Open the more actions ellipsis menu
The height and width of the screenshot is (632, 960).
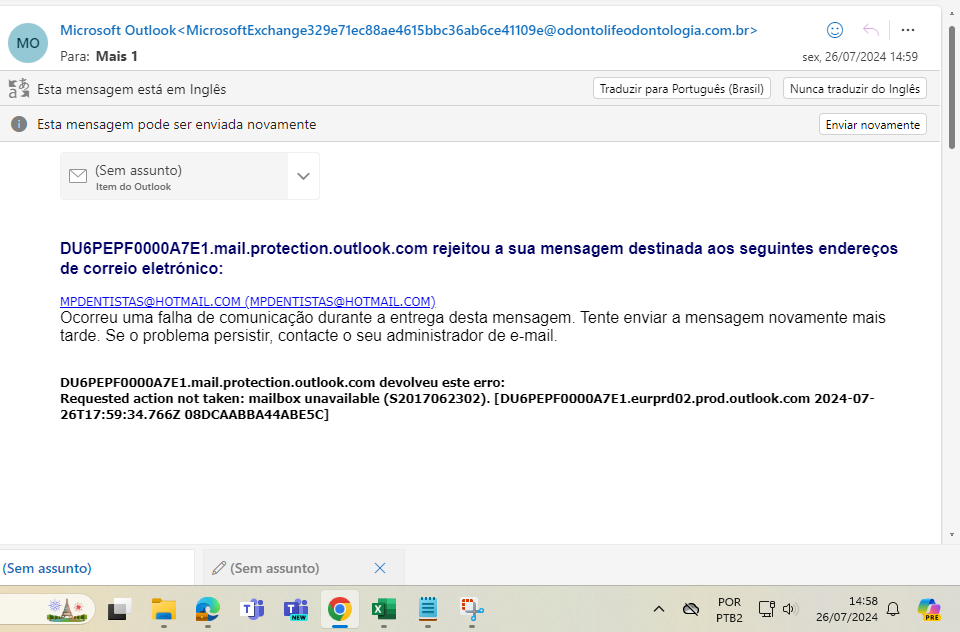pos(908,30)
